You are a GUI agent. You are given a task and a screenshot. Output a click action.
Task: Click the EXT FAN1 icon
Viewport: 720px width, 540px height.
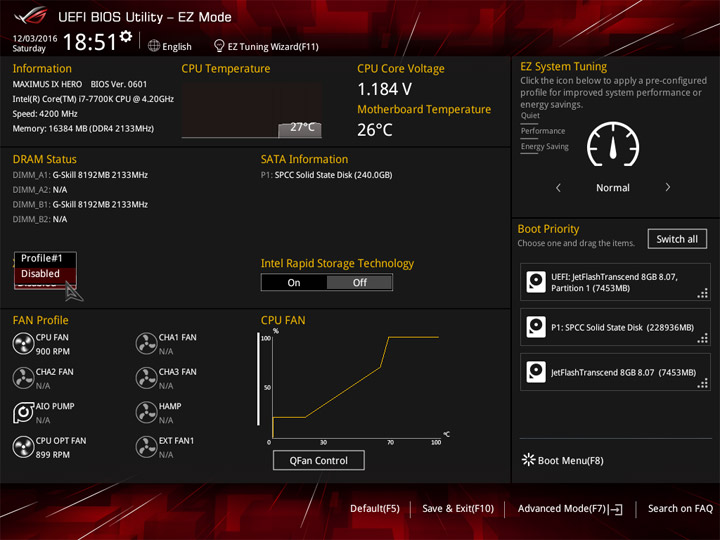tap(146, 447)
